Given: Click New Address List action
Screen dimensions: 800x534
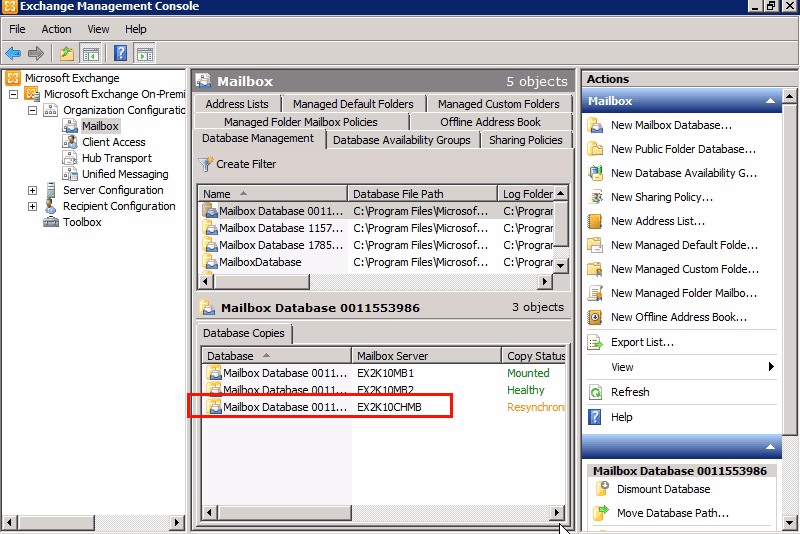Looking at the screenshot, I should click(x=658, y=221).
